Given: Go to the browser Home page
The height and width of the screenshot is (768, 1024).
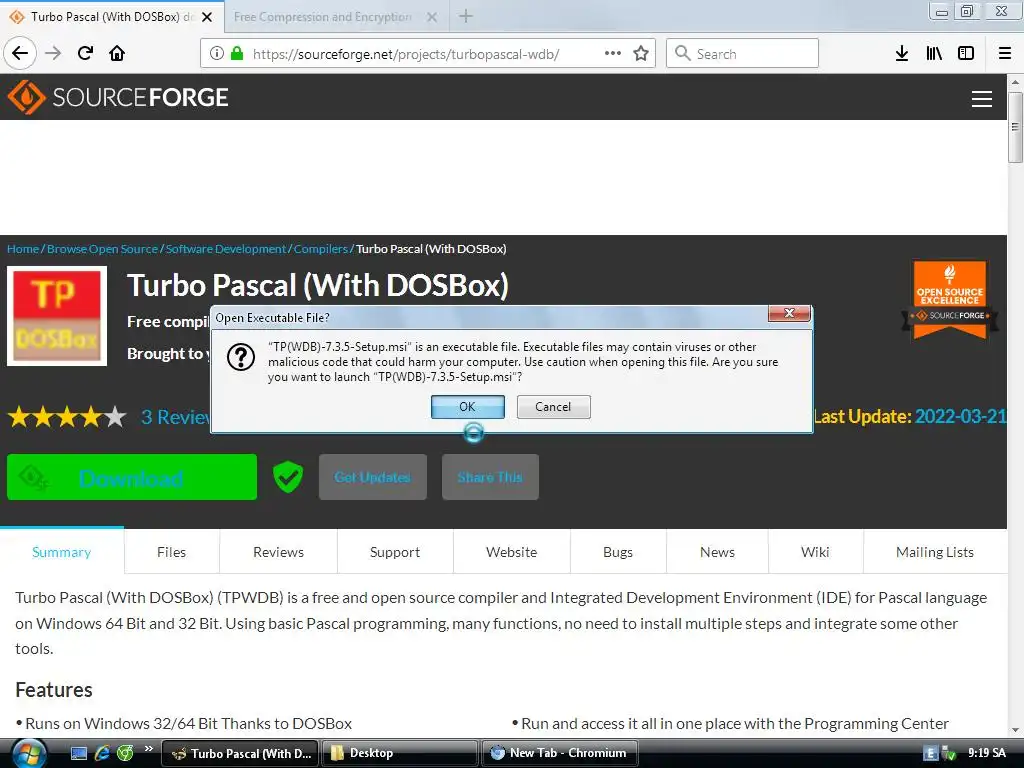Looking at the screenshot, I should click(x=117, y=53).
